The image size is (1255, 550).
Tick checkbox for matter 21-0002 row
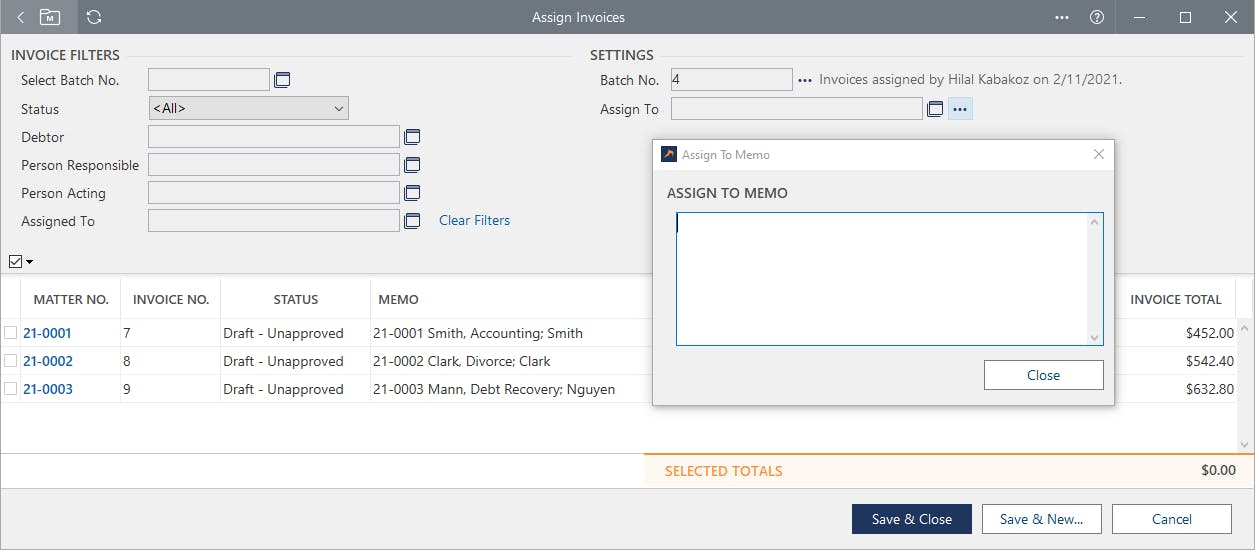[11, 361]
